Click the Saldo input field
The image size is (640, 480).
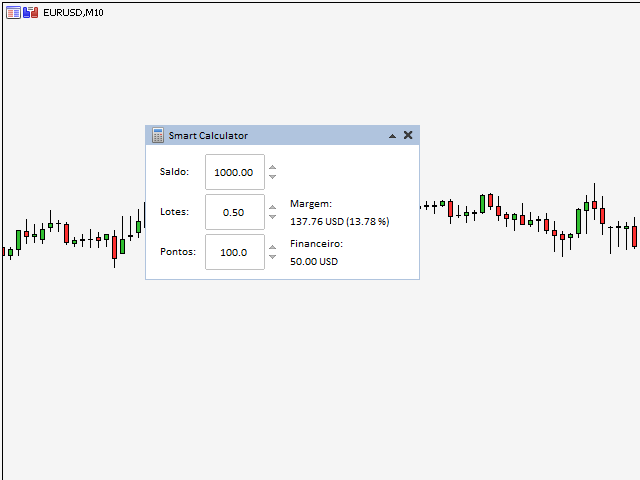click(235, 172)
